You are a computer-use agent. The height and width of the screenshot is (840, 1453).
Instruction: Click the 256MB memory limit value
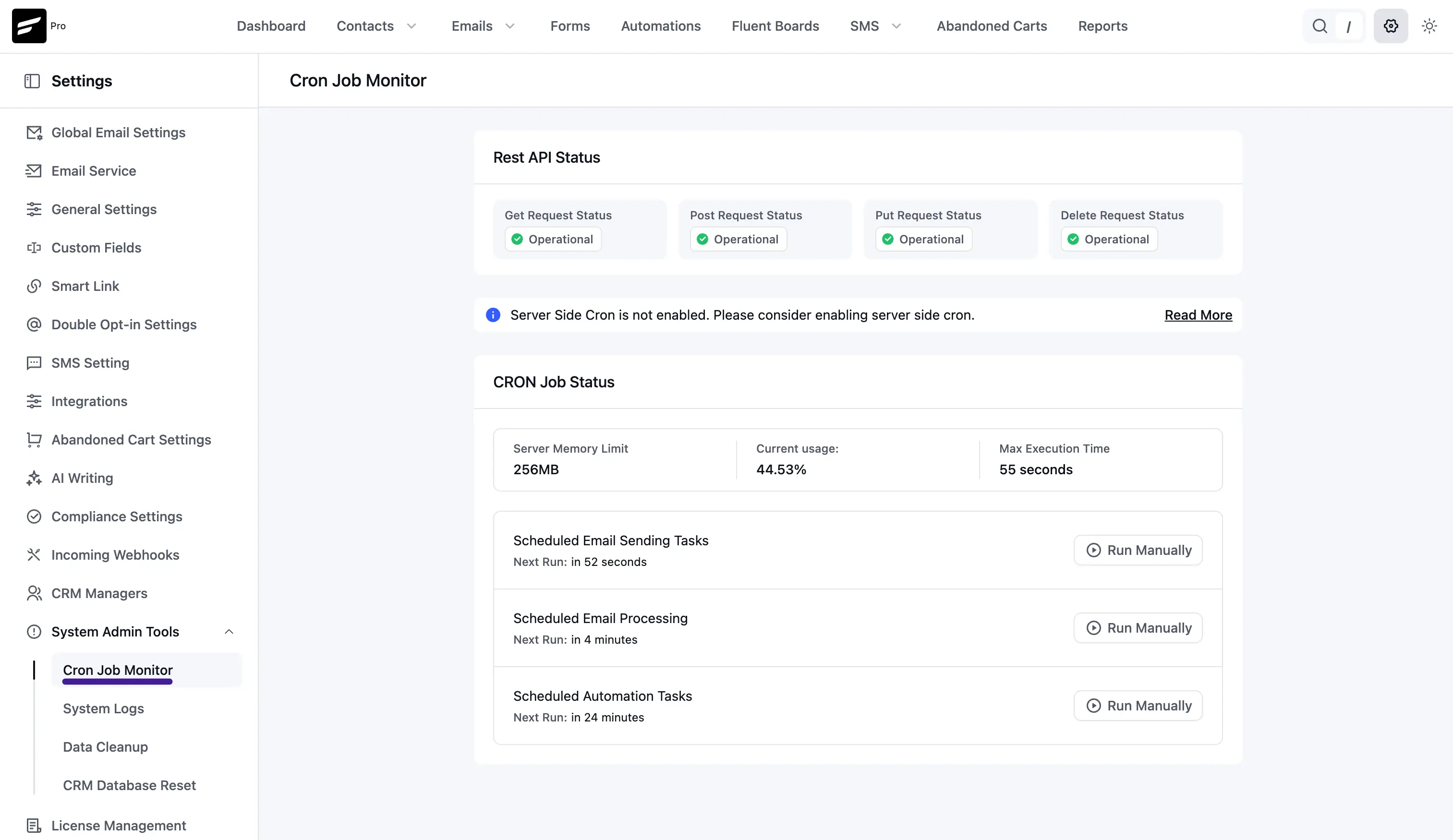tap(536, 470)
